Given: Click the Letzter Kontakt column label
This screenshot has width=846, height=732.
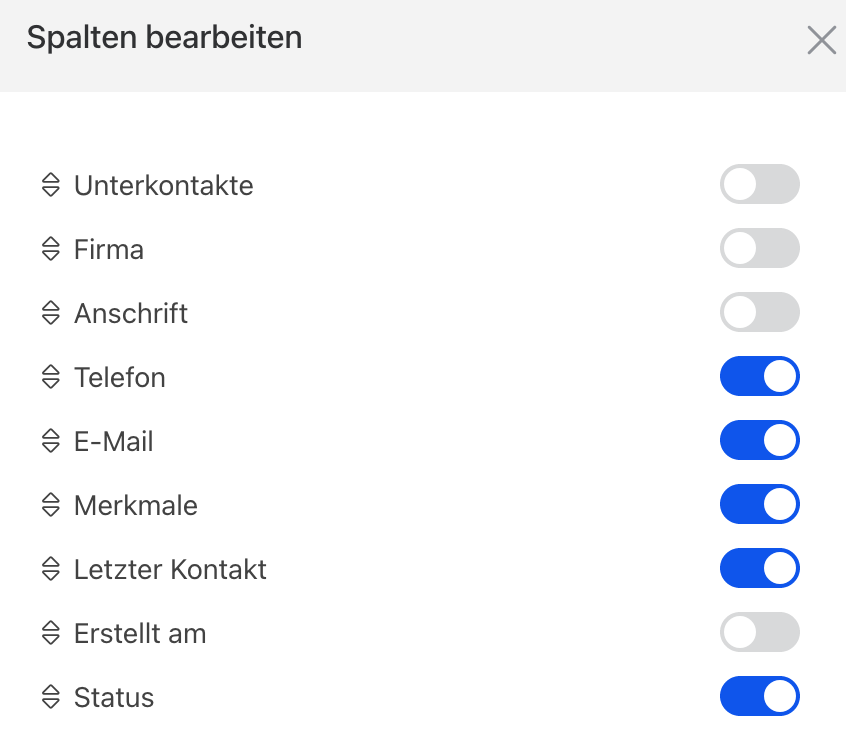Looking at the screenshot, I should pyautogui.click(x=170, y=569).
